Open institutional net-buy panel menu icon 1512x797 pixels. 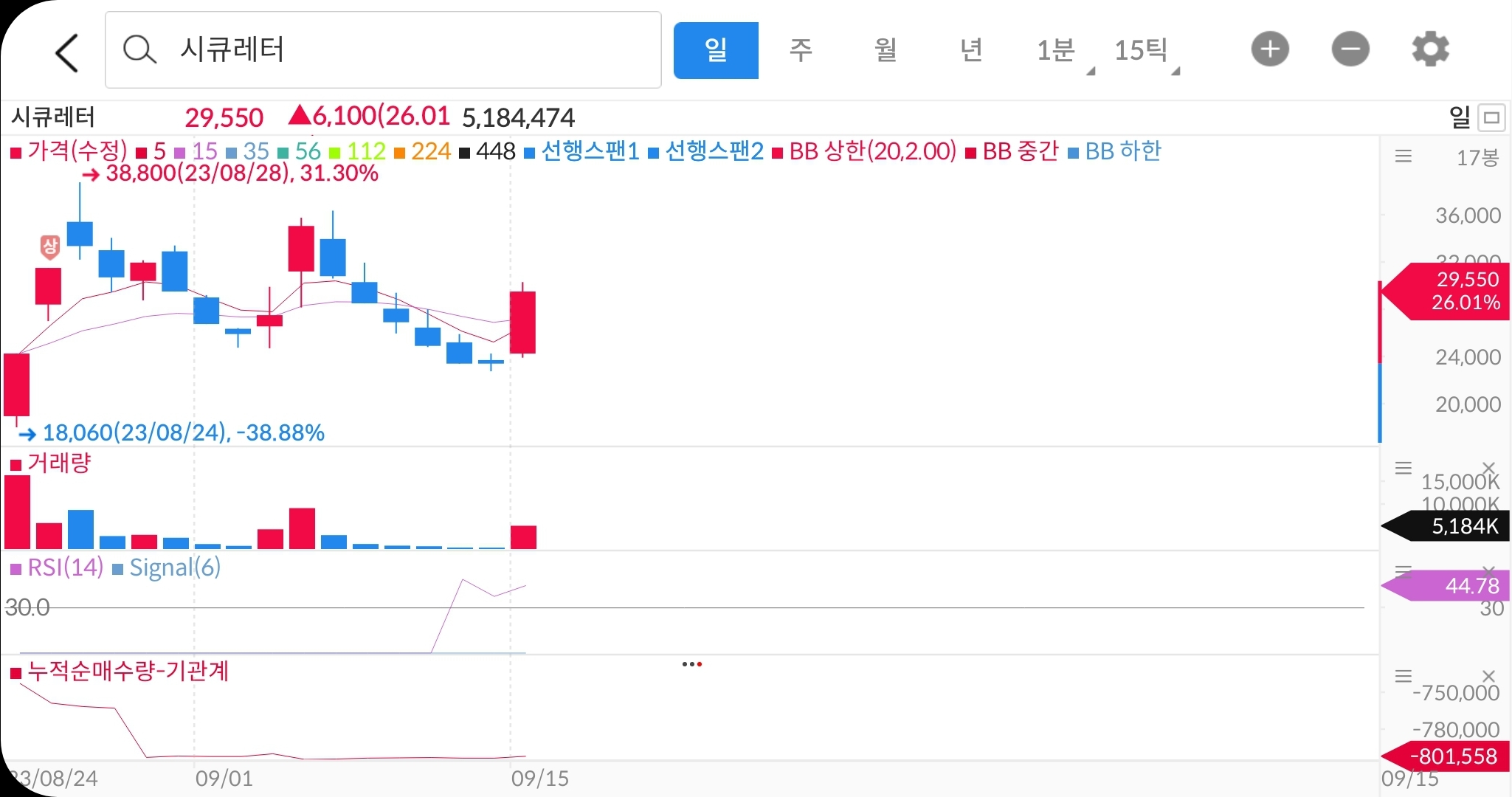(x=1404, y=676)
